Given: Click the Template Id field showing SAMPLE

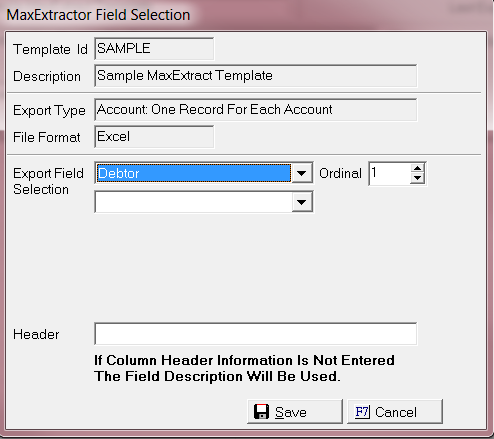Looking at the screenshot, I should pos(154,49).
